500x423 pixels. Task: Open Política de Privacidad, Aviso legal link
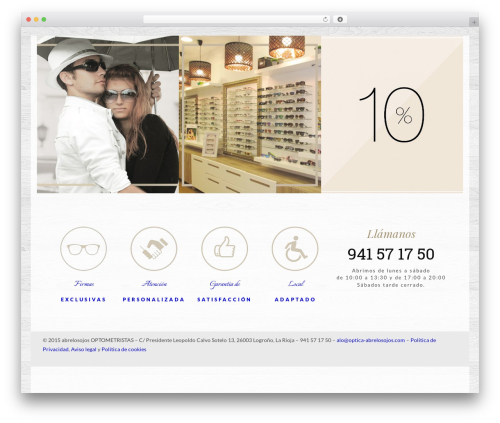[x=239, y=345]
